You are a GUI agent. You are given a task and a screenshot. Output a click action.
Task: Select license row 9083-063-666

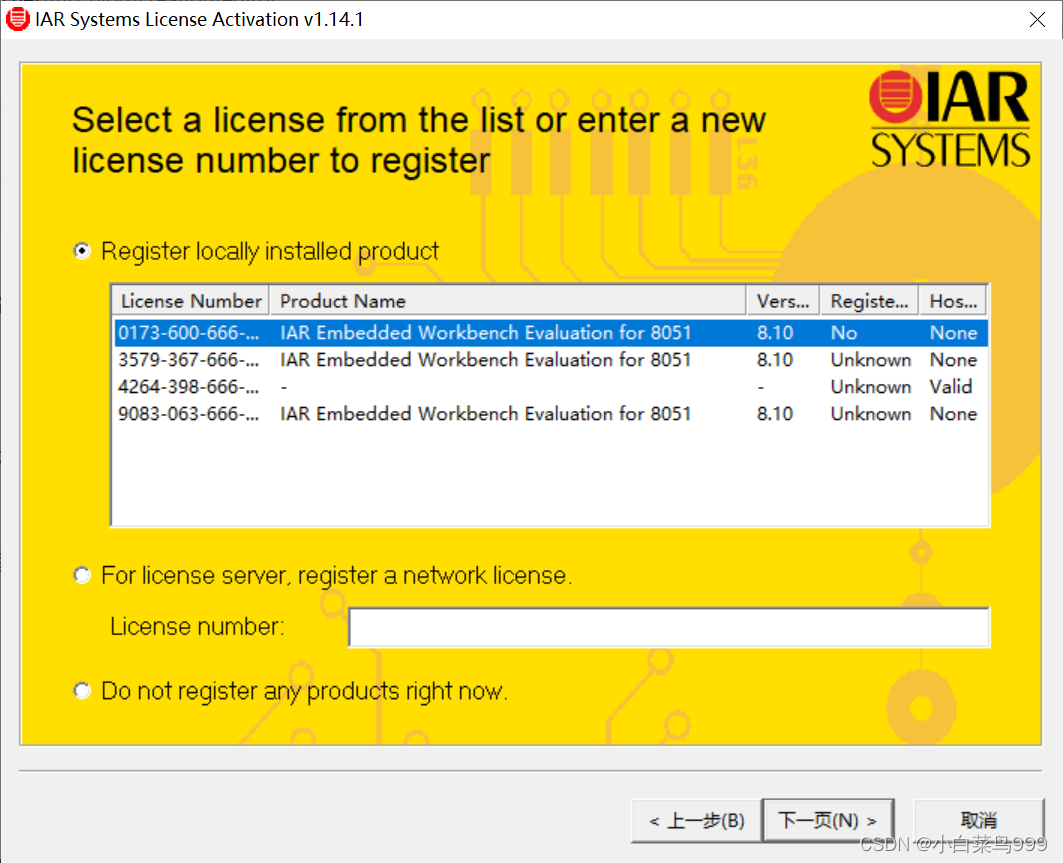[x=550, y=414]
